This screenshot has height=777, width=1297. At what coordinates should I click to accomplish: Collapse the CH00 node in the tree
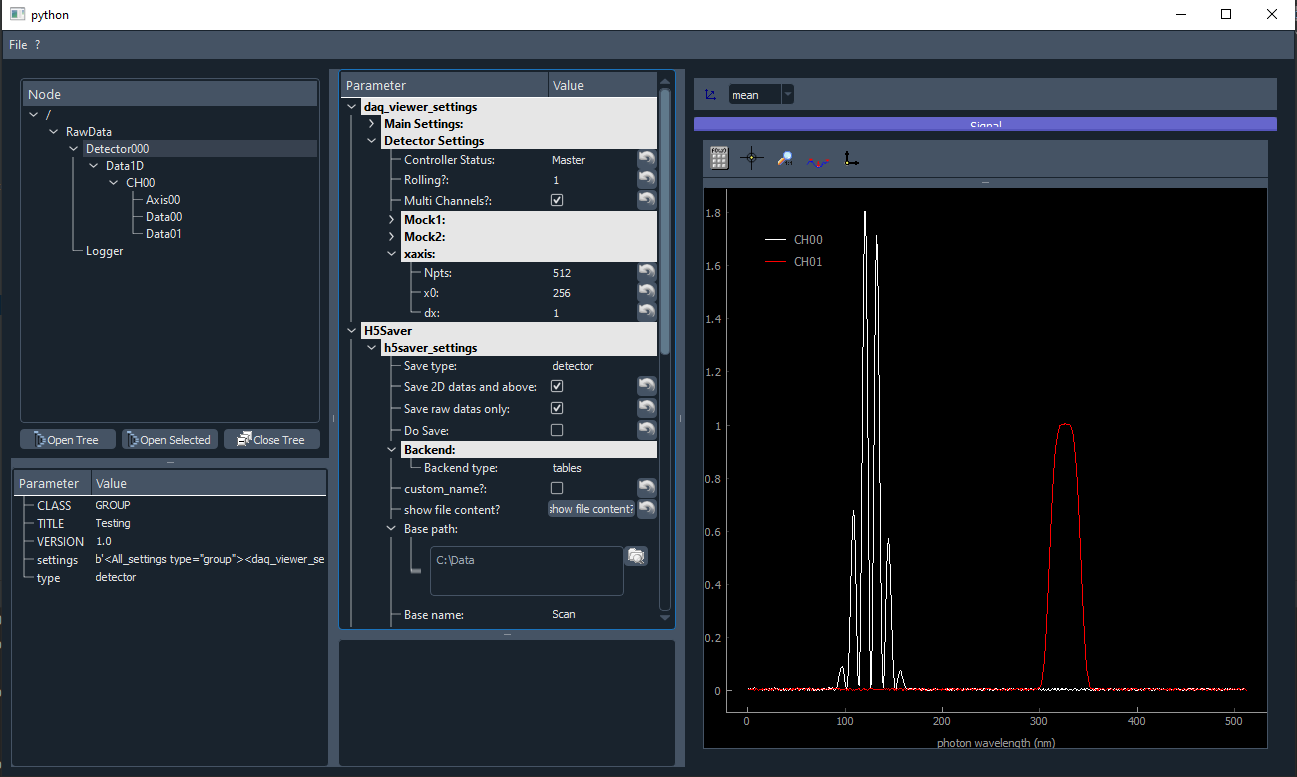tap(114, 183)
